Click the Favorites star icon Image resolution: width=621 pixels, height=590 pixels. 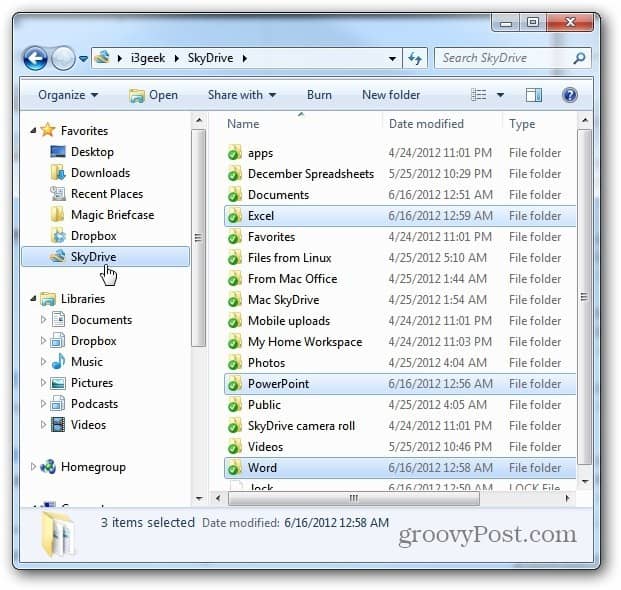pos(48,130)
